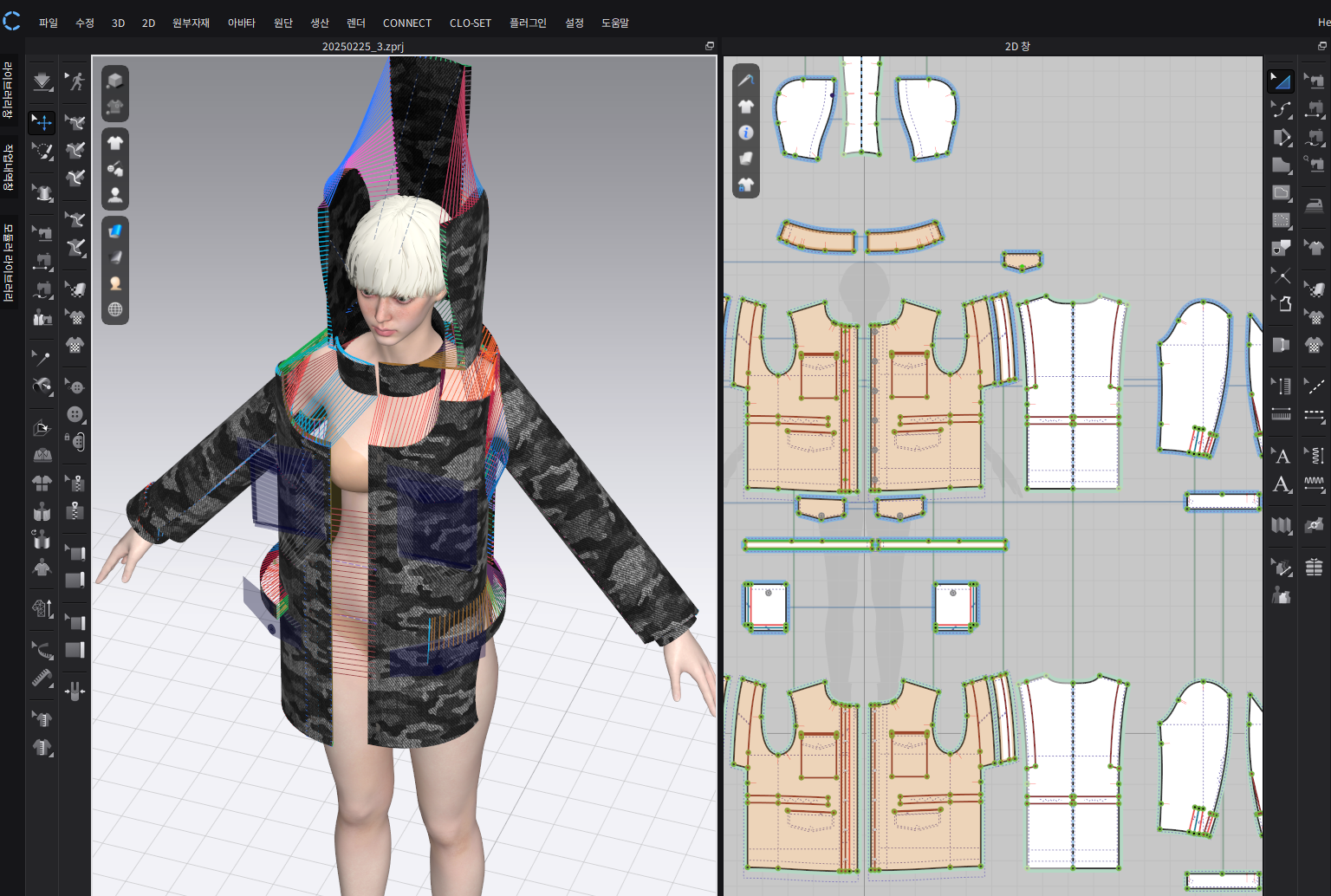Screen dimensions: 1331x896
Task: Click the Steam iron icon in 2D toolbar
Action: tap(1314, 205)
